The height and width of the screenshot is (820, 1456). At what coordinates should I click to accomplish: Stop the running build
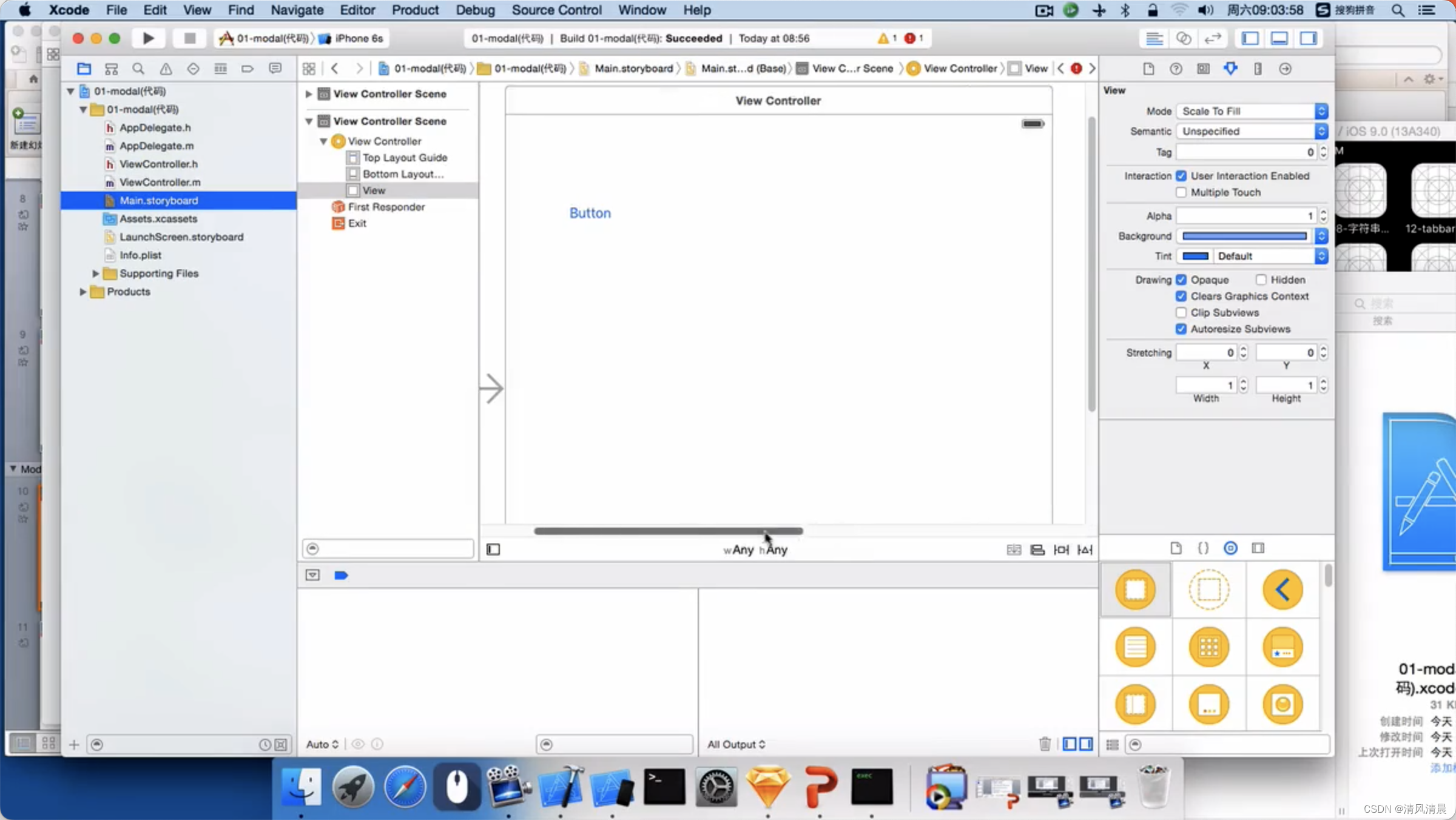click(189, 38)
